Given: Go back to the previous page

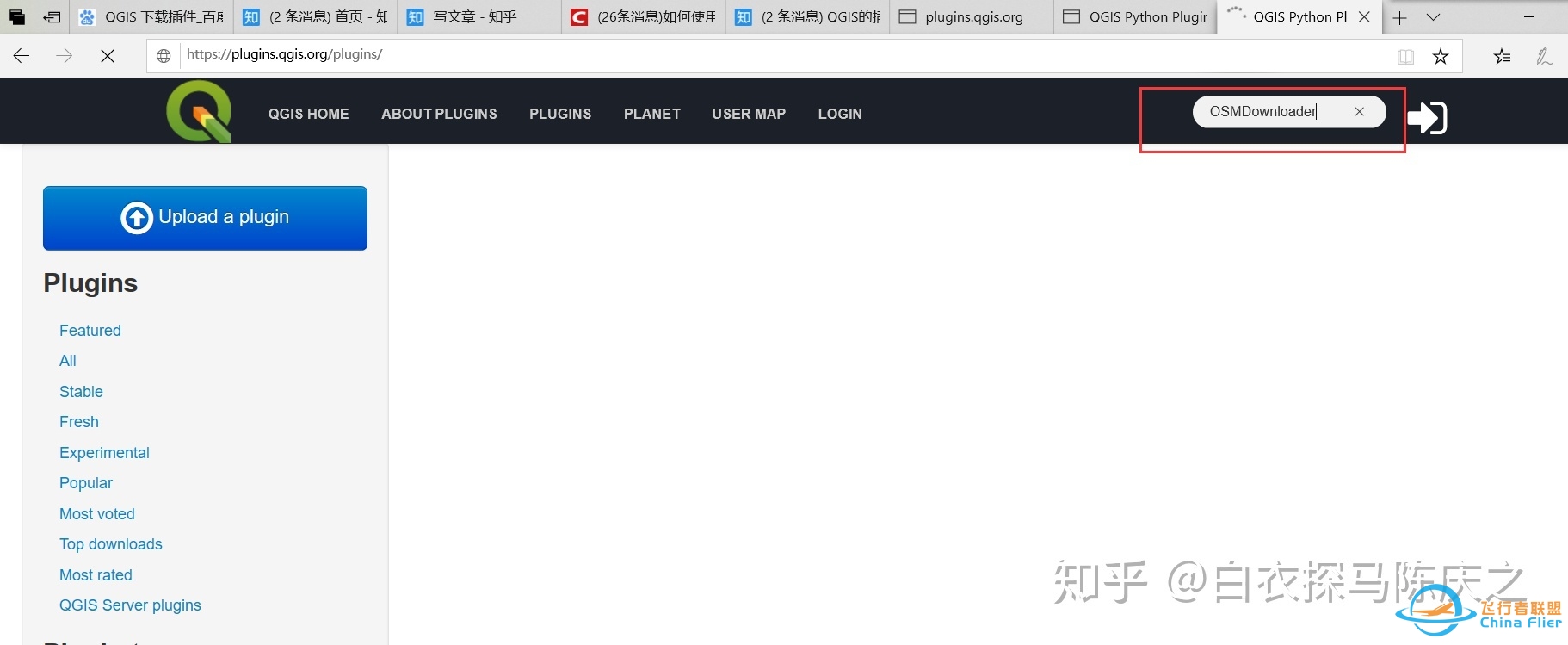Looking at the screenshot, I should point(22,56).
